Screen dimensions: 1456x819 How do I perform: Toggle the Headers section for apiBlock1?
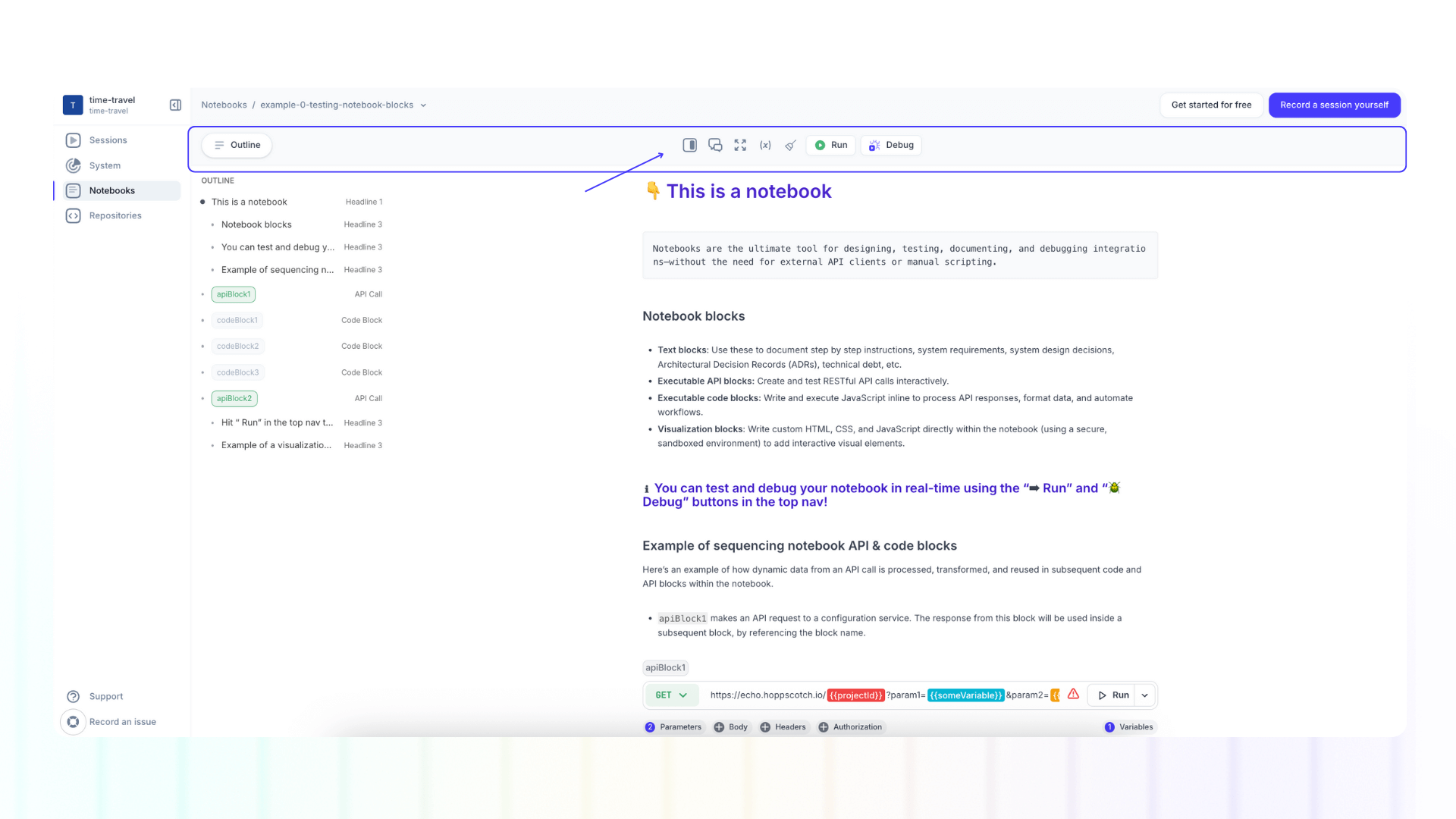(x=783, y=726)
